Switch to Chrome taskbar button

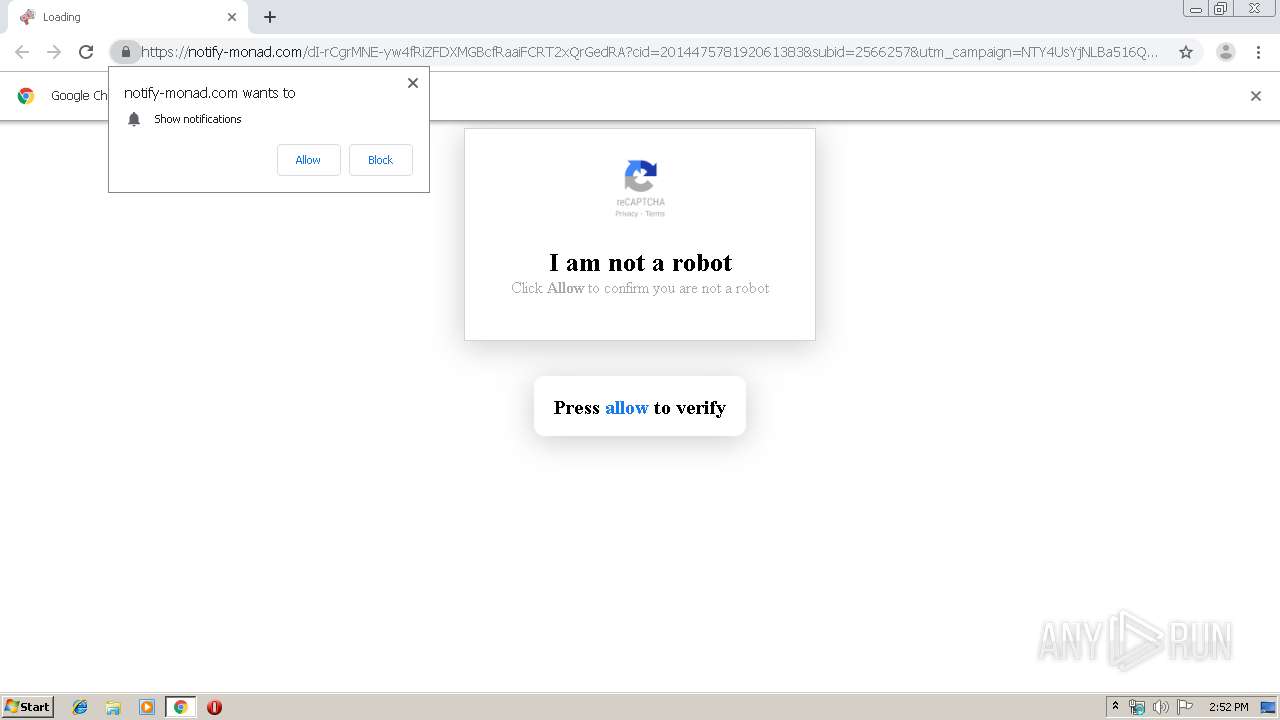(x=180, y=707)
